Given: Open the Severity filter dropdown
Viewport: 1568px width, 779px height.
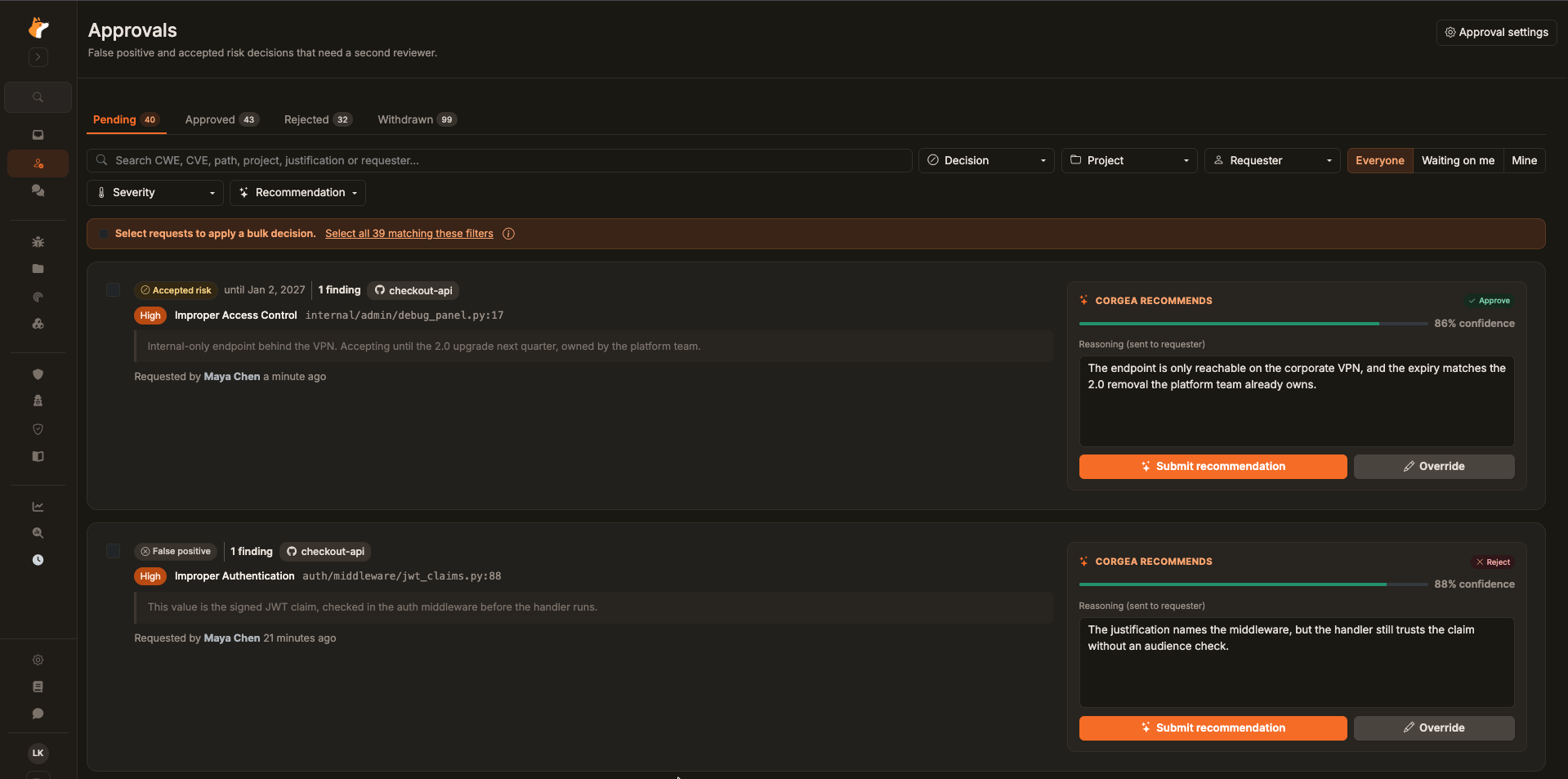Looking at the screenshot, I should [155, 193].
